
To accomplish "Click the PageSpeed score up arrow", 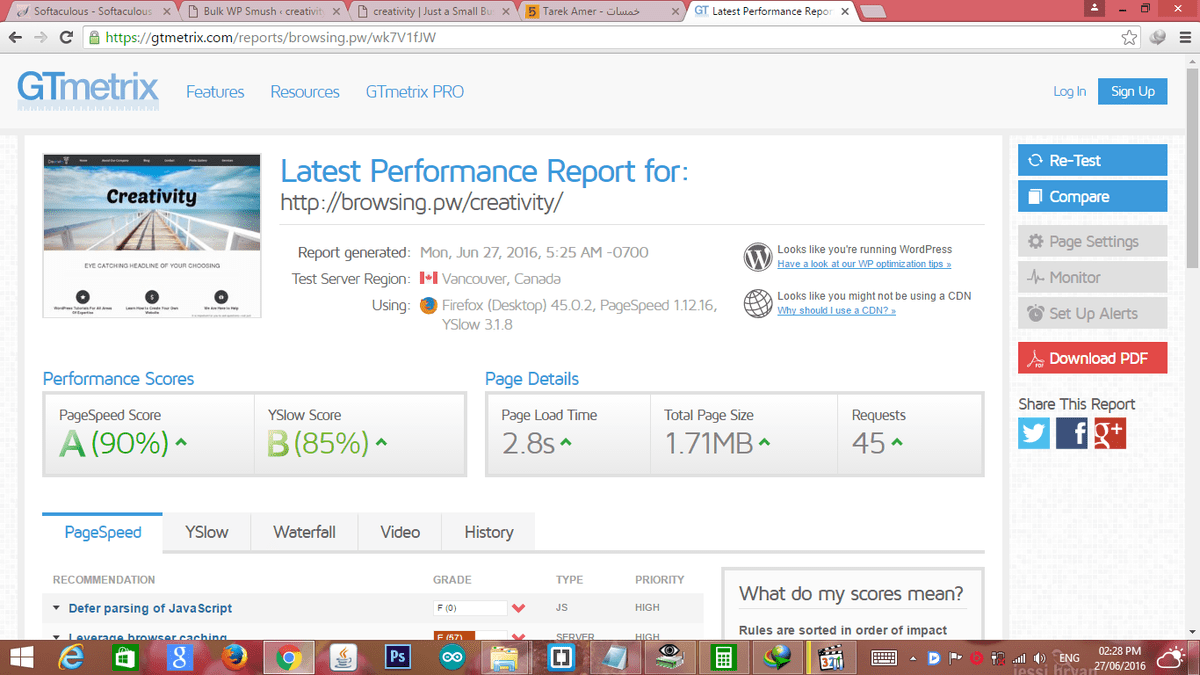I will [x=181, y=442].
